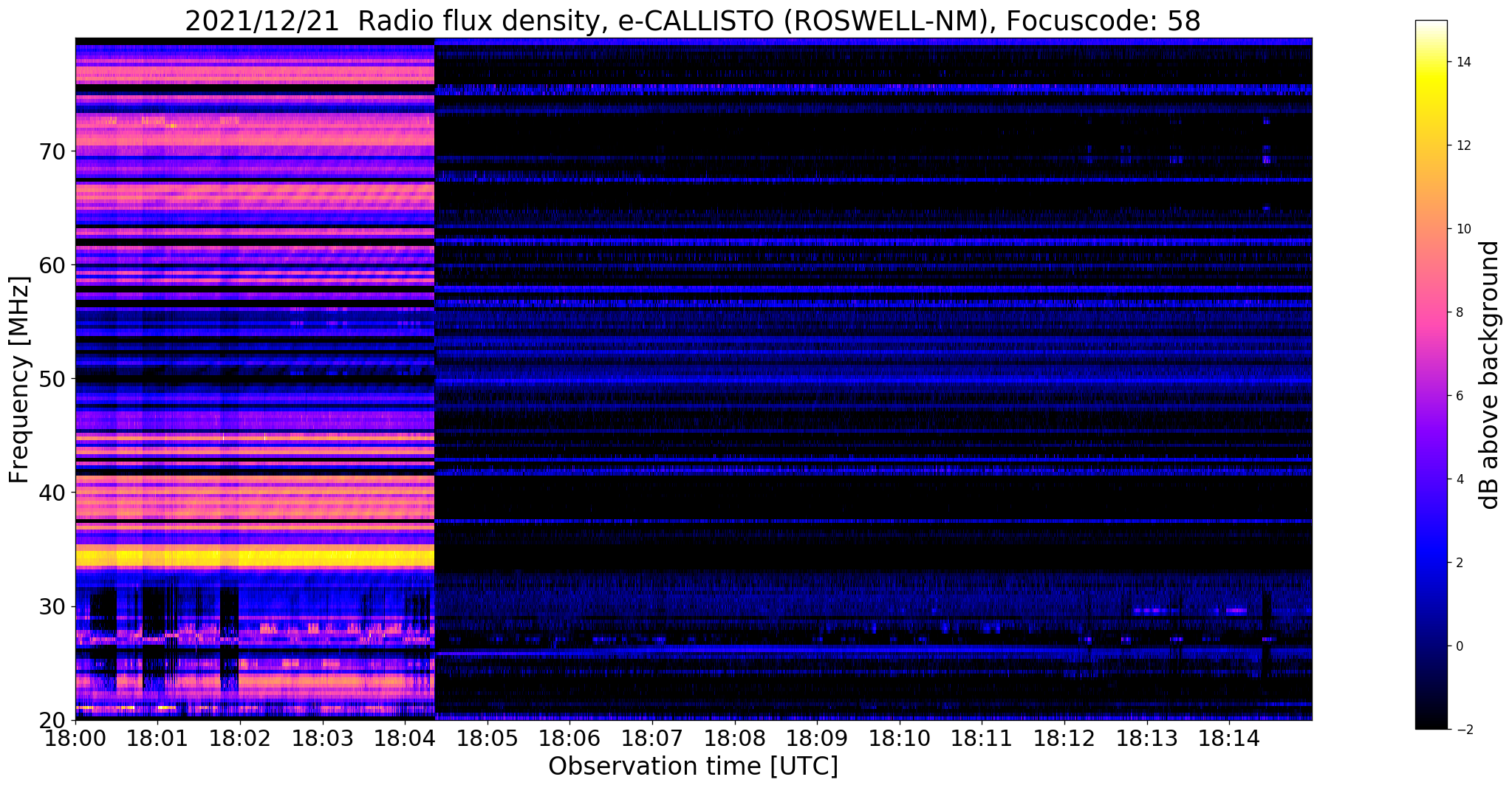
Task: Click the colorbar tick label −2
Action: point(1463,730)
